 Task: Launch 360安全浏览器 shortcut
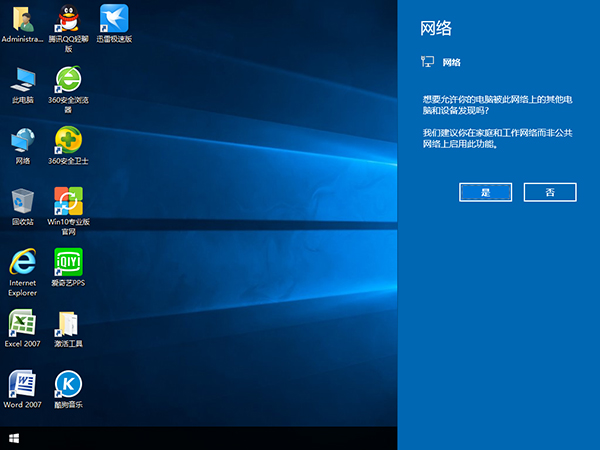[x=68, y=80]
